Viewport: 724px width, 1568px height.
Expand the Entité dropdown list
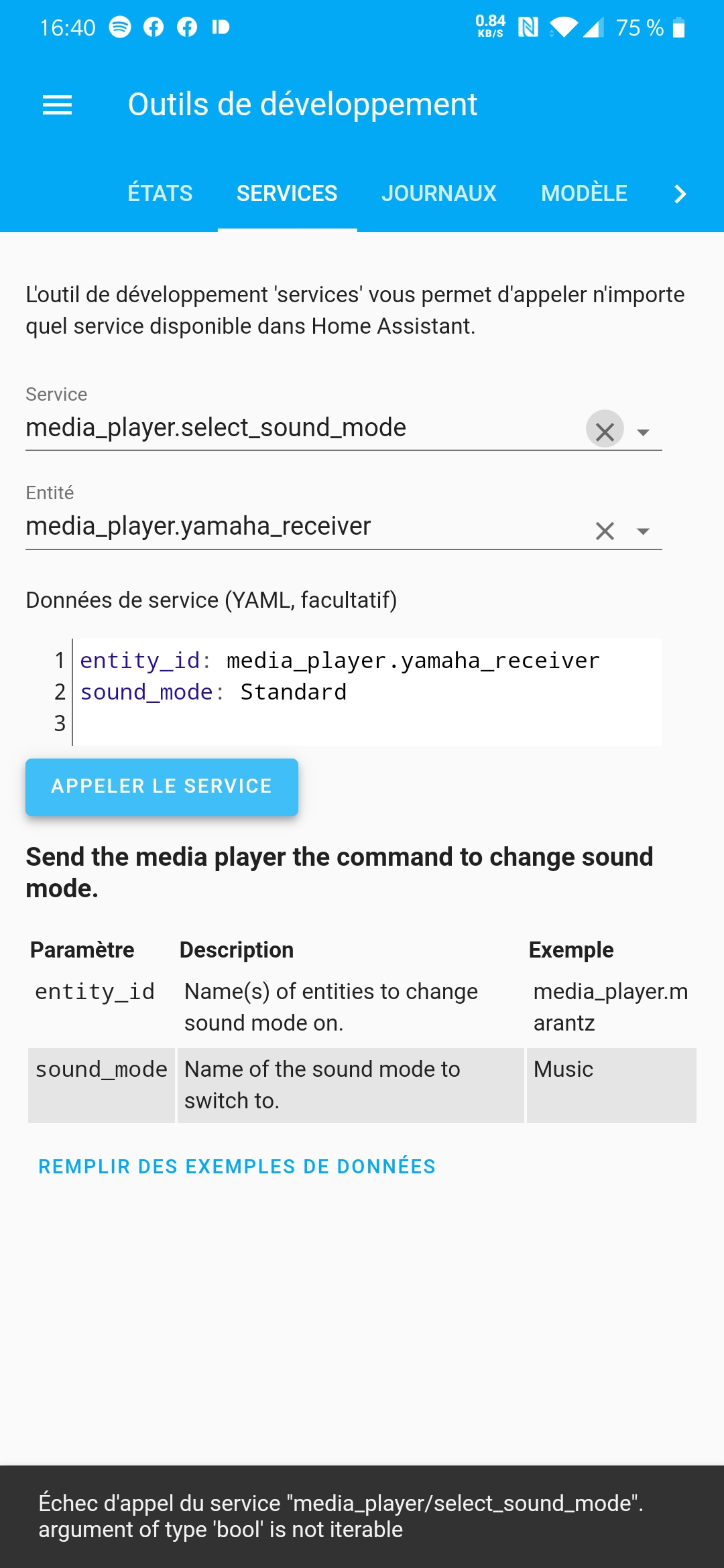tap(644, 531)
